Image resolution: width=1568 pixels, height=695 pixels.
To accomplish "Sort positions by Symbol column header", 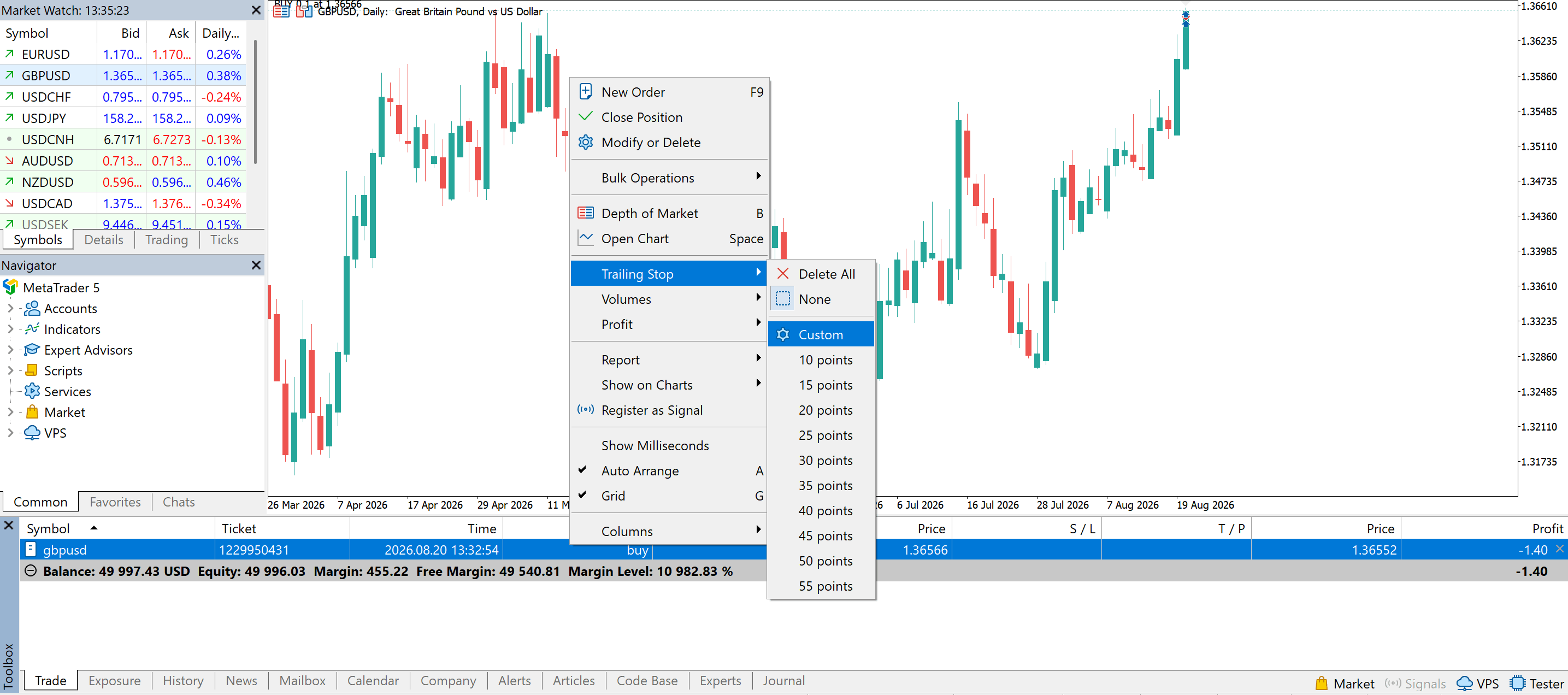I will (x=117, y=528).
